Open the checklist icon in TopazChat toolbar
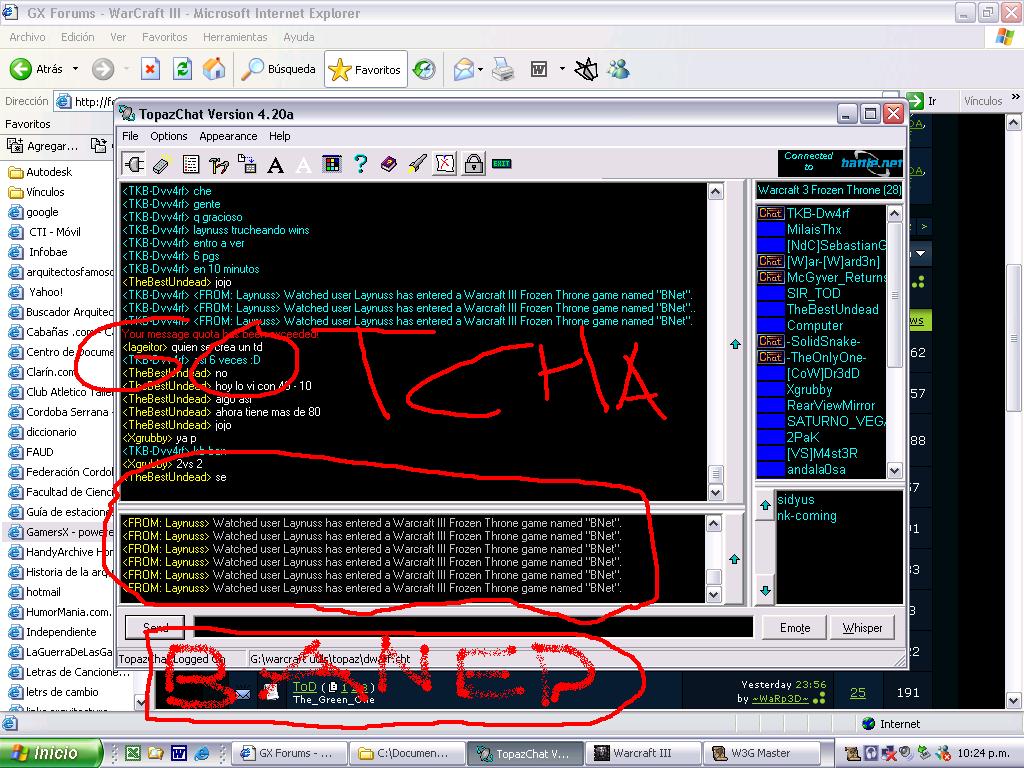The image size is (1024, 768). click(191, 165)
